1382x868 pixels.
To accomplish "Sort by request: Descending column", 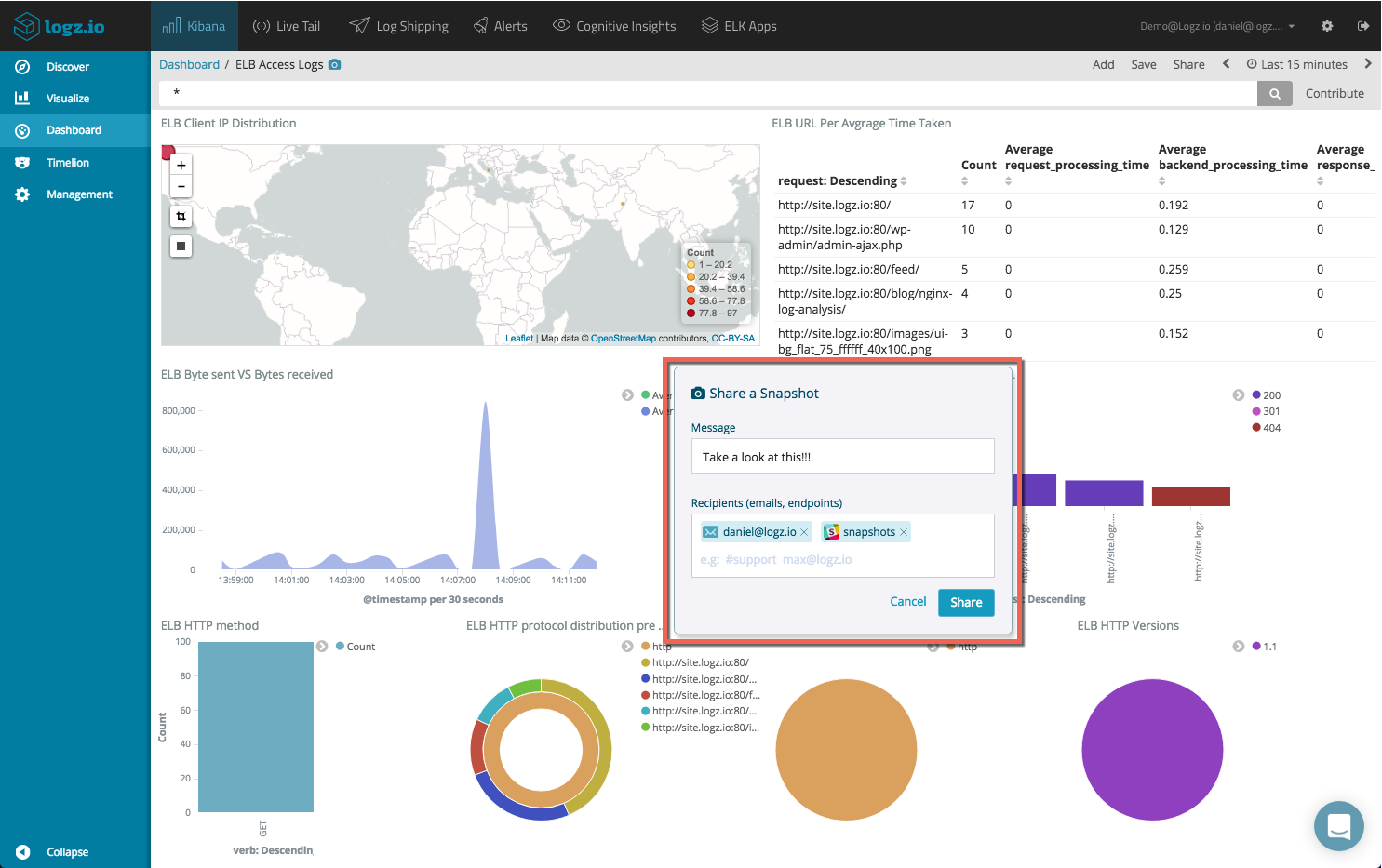I will click(842, 181).
